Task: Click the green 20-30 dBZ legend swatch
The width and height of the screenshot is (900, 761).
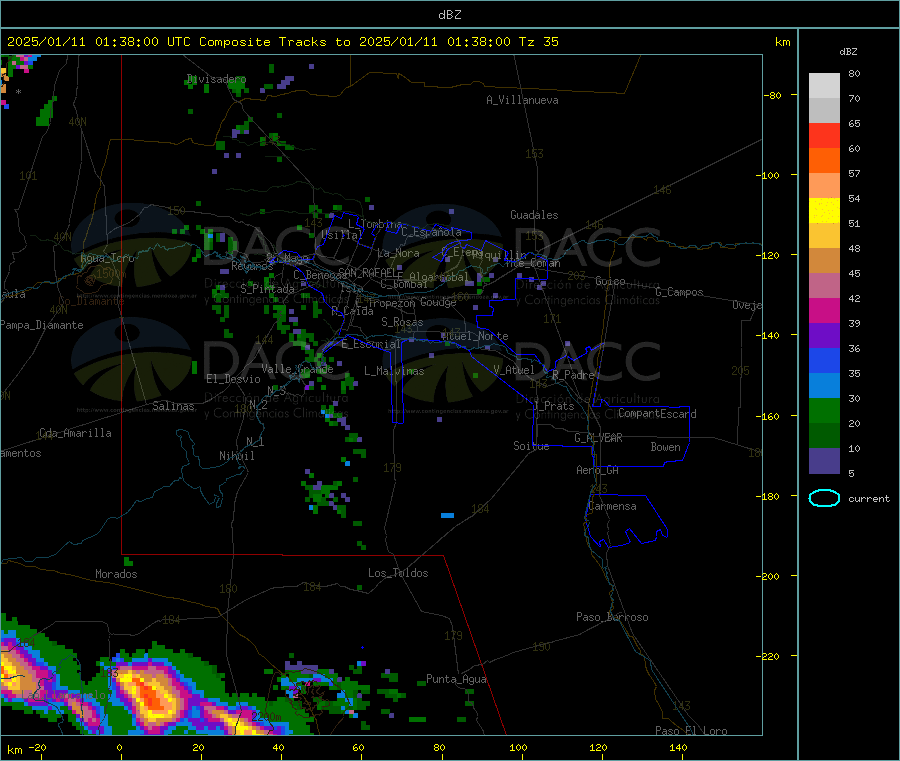Action: point(824,410)
